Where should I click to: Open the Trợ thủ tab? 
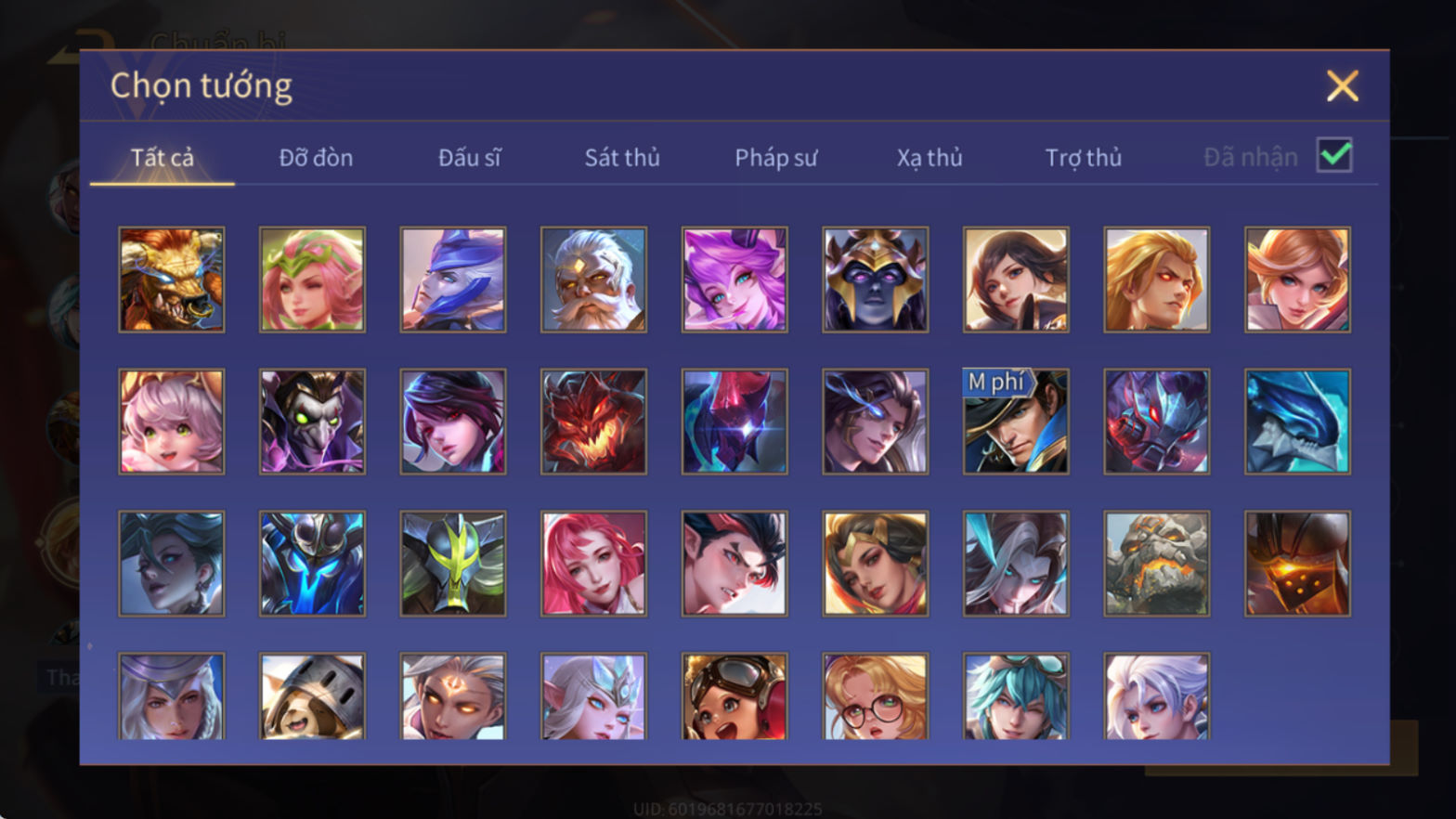click(x=1084, y=158)
